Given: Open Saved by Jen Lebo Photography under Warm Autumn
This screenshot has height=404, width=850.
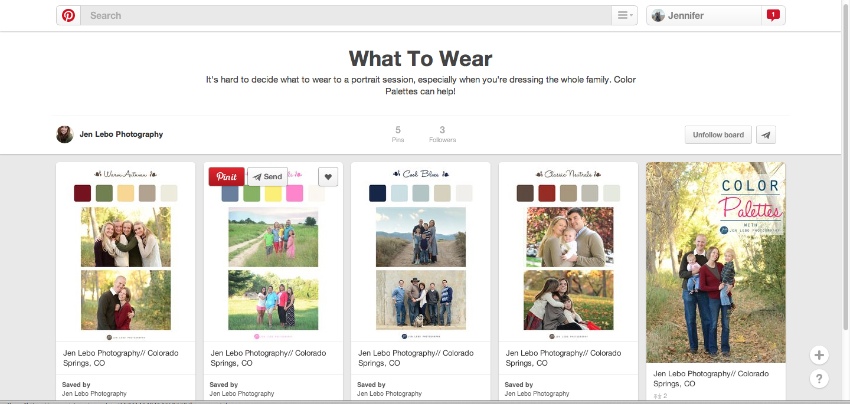Looking at the screenshot, I should 94,389.
